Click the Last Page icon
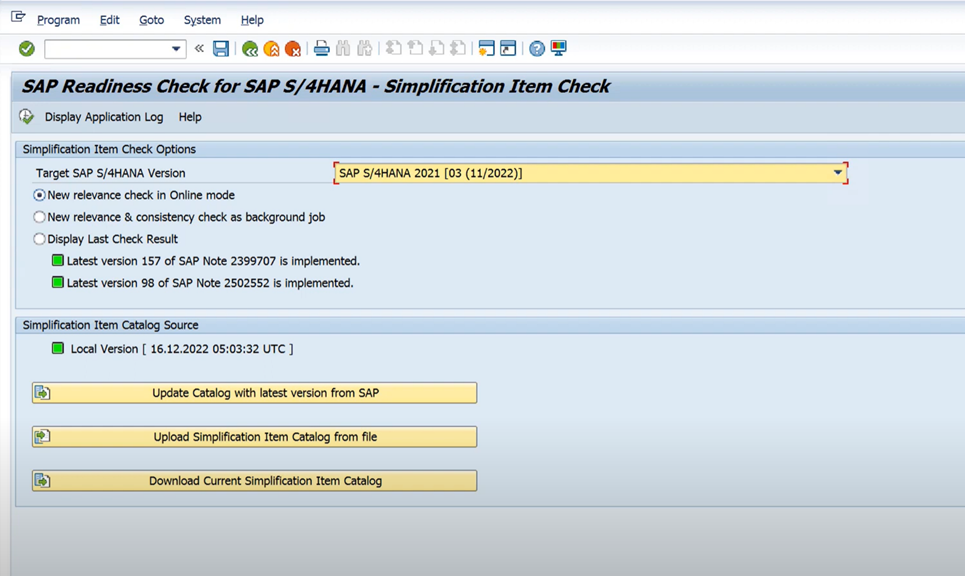This screenshot has height=576, width=965. point(458,48)
